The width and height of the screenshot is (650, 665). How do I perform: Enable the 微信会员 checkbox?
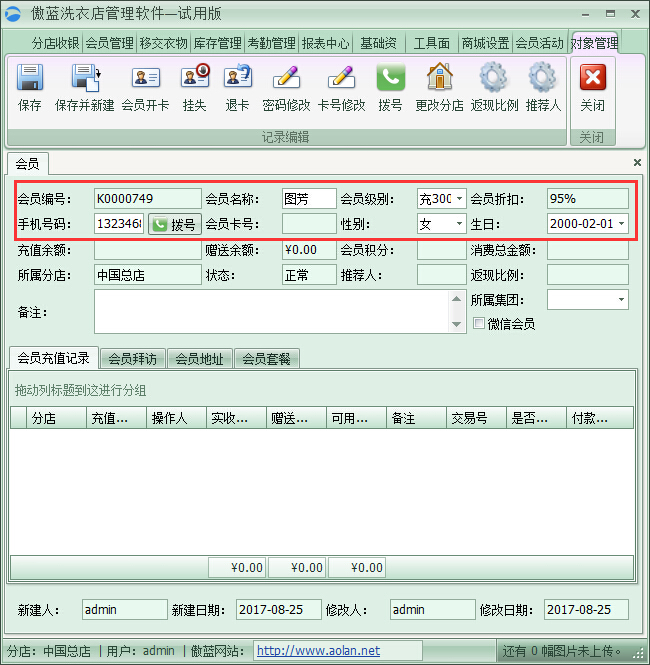click(x=480, y=324)
